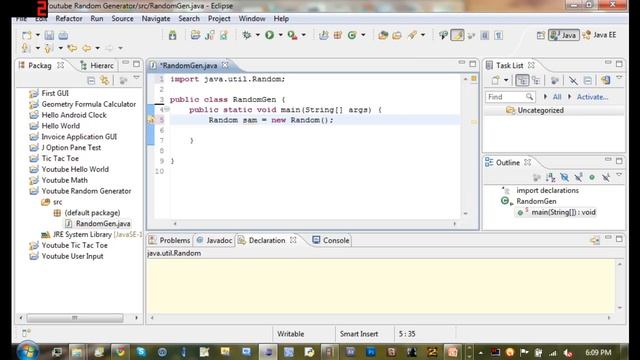The width and height of the screenshot is (640, 360).
Task: Toggle Hide Local Types in Outline
Action: (x=606, y=177)
